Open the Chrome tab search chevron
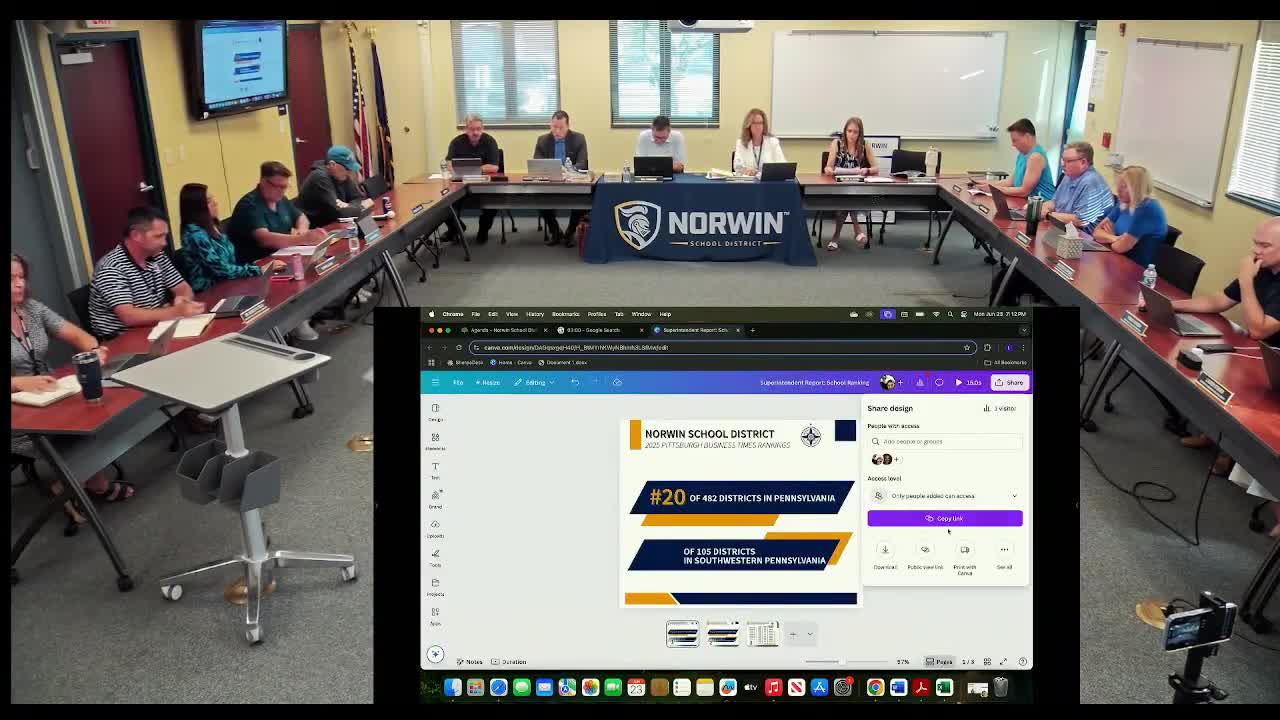This screenshot has height=720, width=1280. pos(1023,330)
